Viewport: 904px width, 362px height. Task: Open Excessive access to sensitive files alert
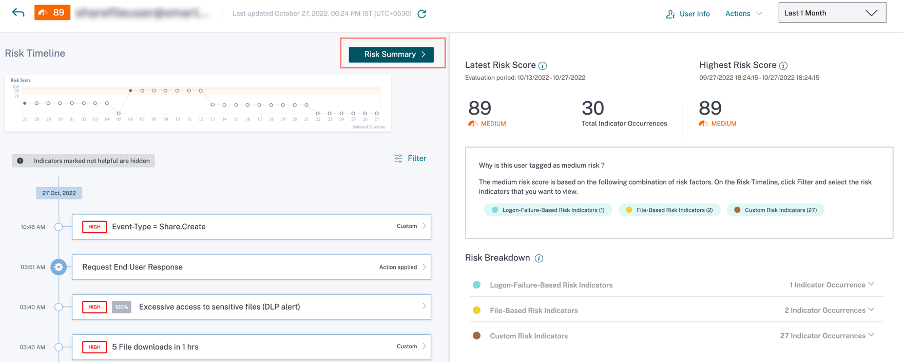click(251, 307)
